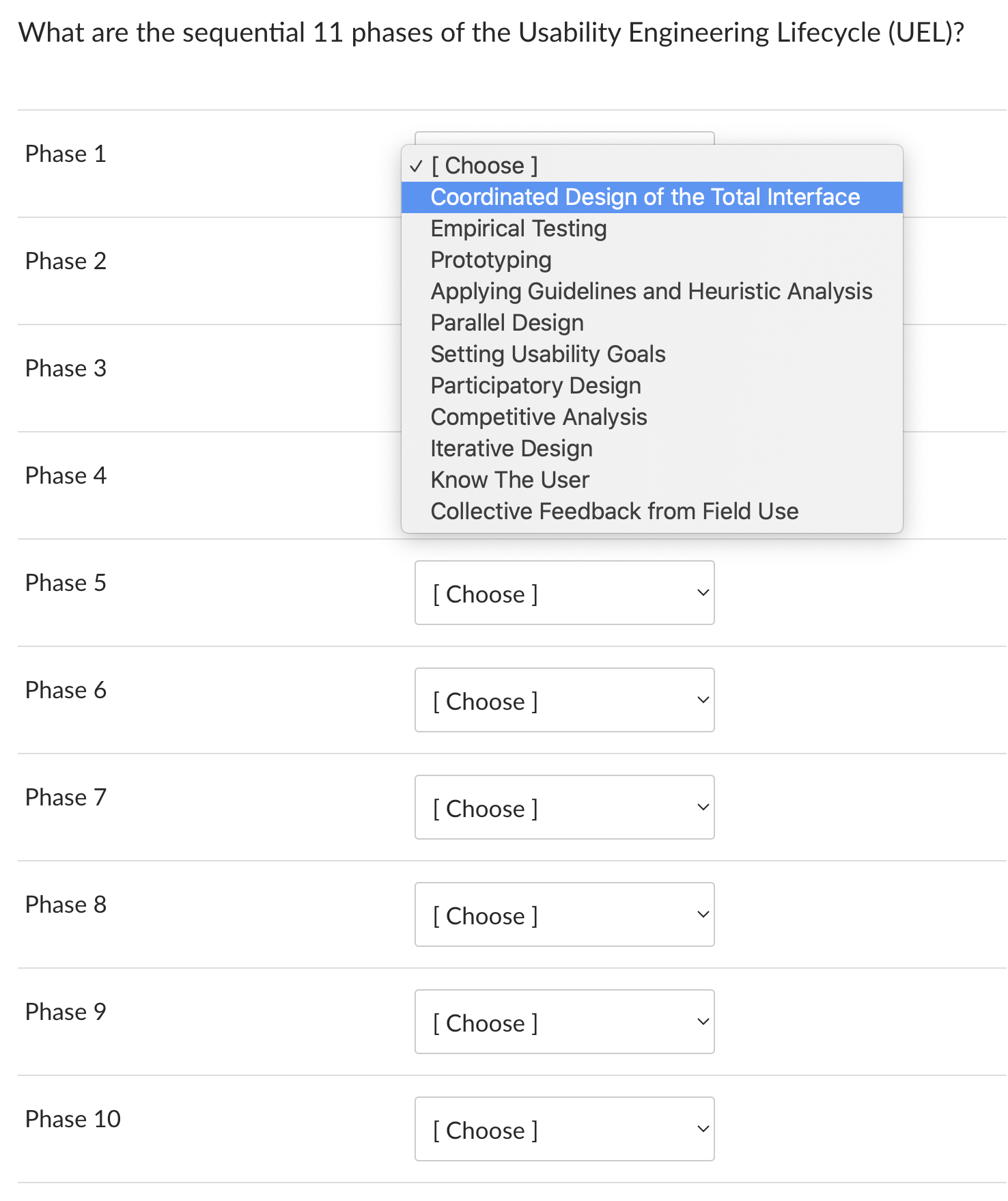Select "Applying Guidelines and Heuristic Analysis" option
Screen dimensions: 1008x1201
click(x=651, y=291)
